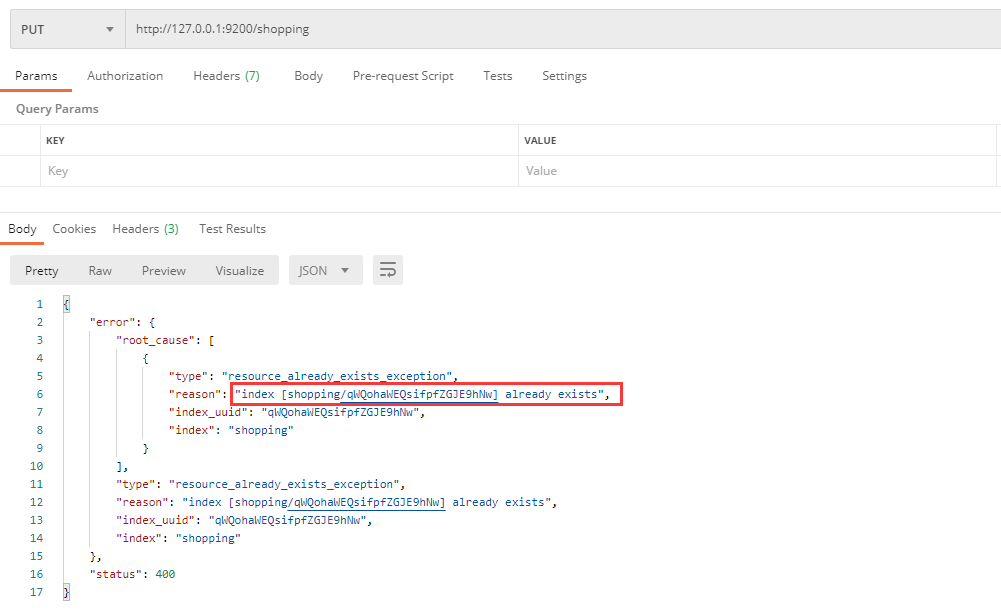Open the JSON format dropdown

click(x=326, y=270)
